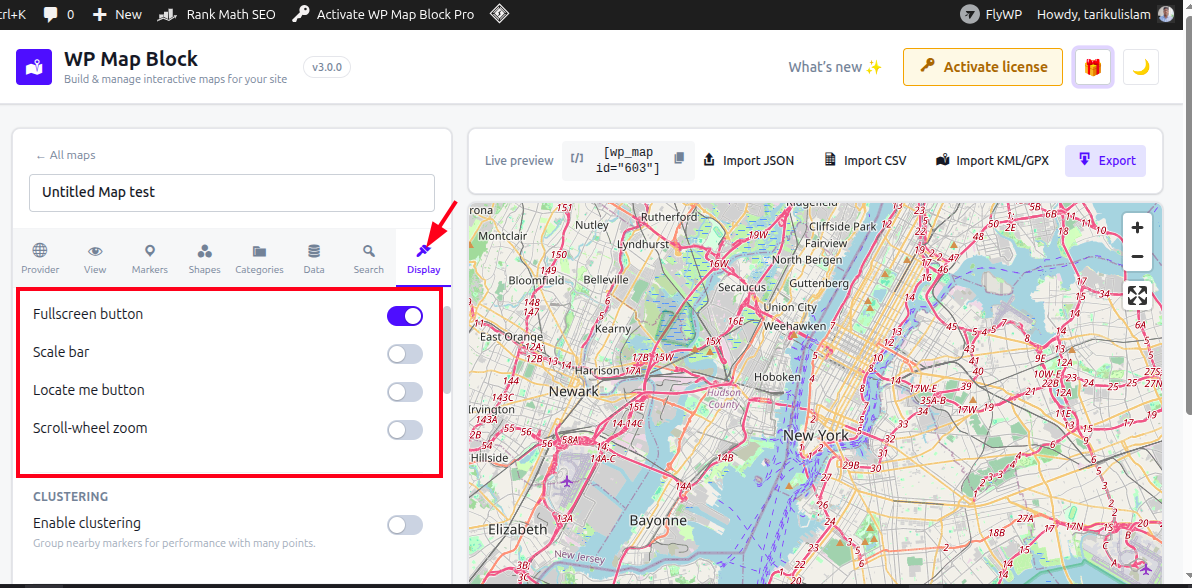Open the gift box icon button
1192x588 pixels.
tap(1092, 67)
